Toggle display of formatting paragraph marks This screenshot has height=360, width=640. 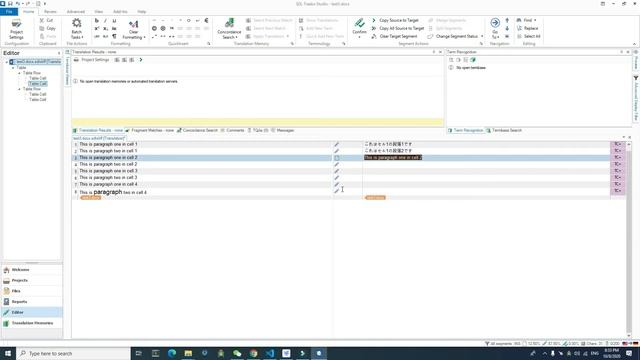(114, 36)
